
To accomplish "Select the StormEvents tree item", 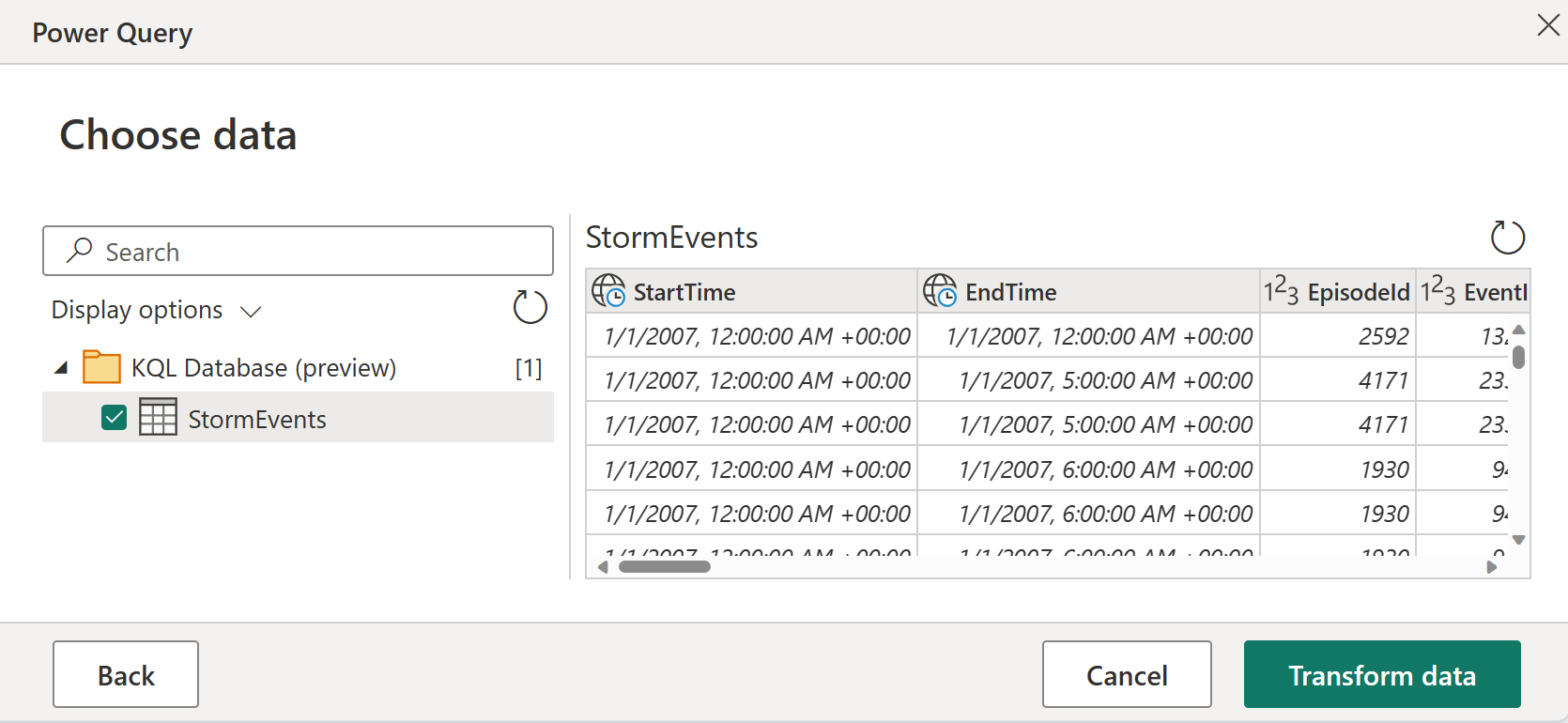I will point(257,420).
